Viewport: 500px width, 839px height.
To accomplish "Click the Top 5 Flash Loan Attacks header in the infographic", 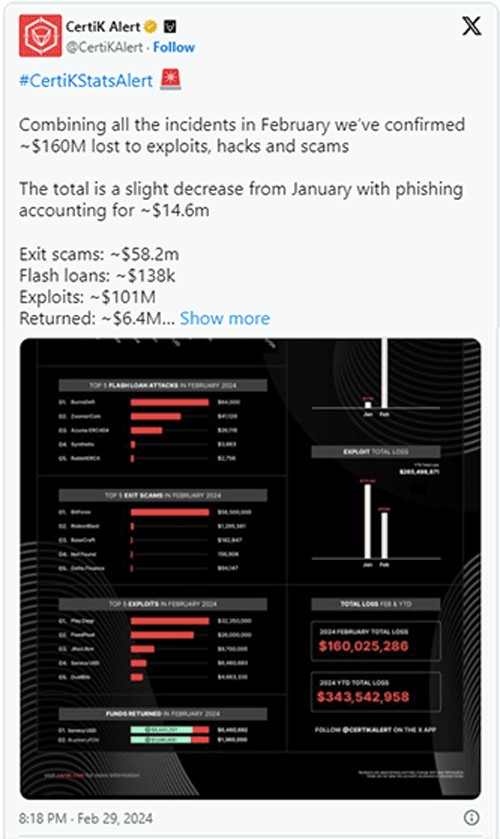I will tap(163, 385).
